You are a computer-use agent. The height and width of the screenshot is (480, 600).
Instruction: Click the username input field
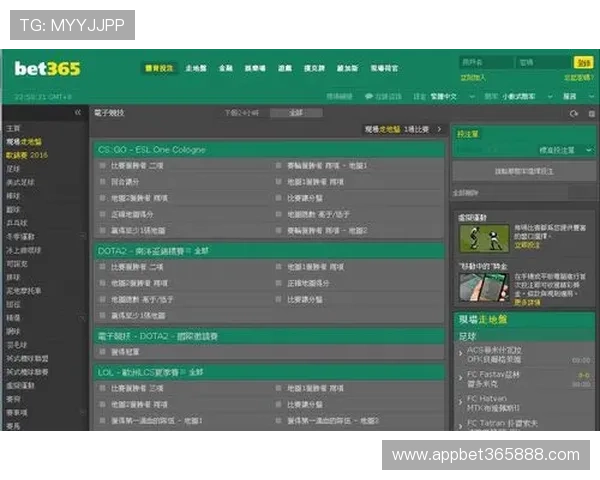(x=486, y=62)
